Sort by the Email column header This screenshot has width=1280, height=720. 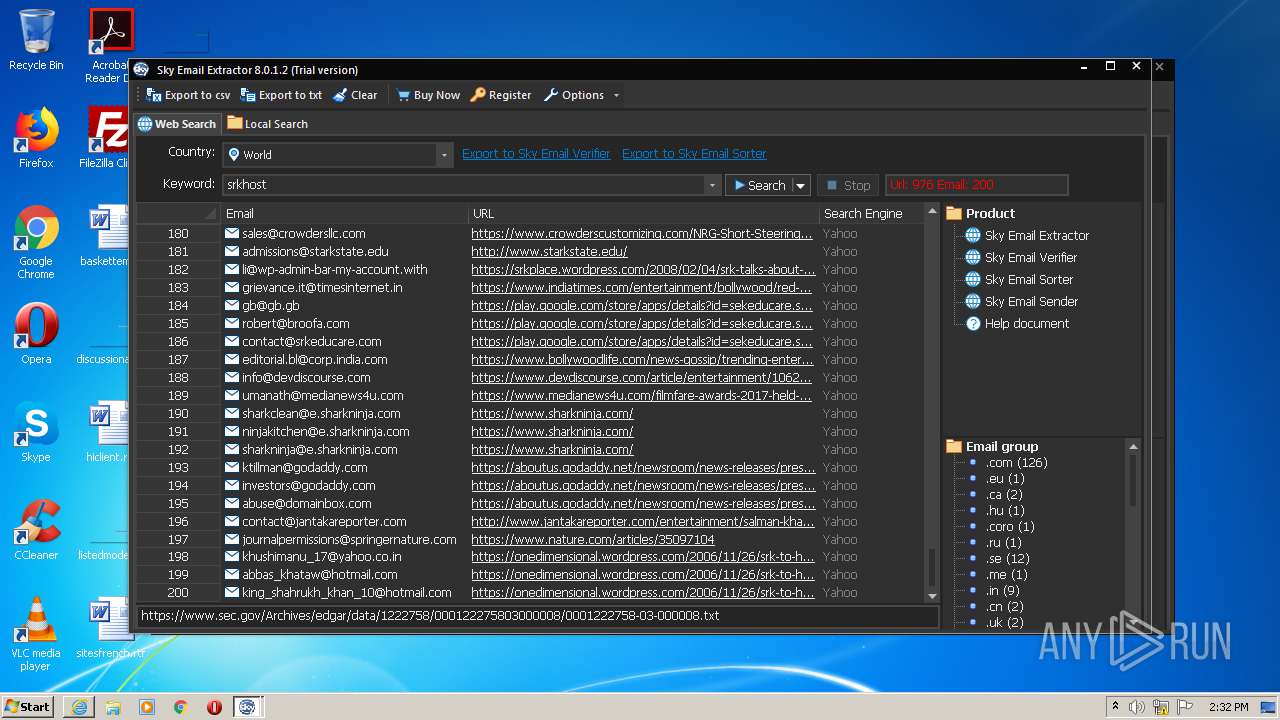click(344, 213)
